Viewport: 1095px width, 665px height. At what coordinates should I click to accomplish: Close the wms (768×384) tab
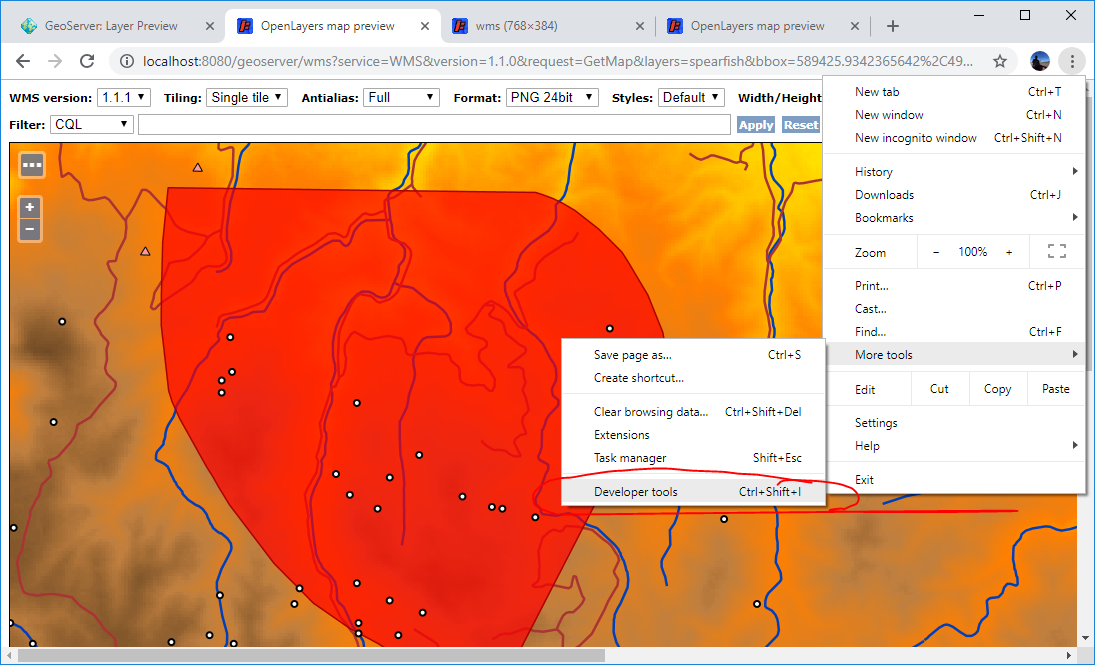tap(640, 26)
